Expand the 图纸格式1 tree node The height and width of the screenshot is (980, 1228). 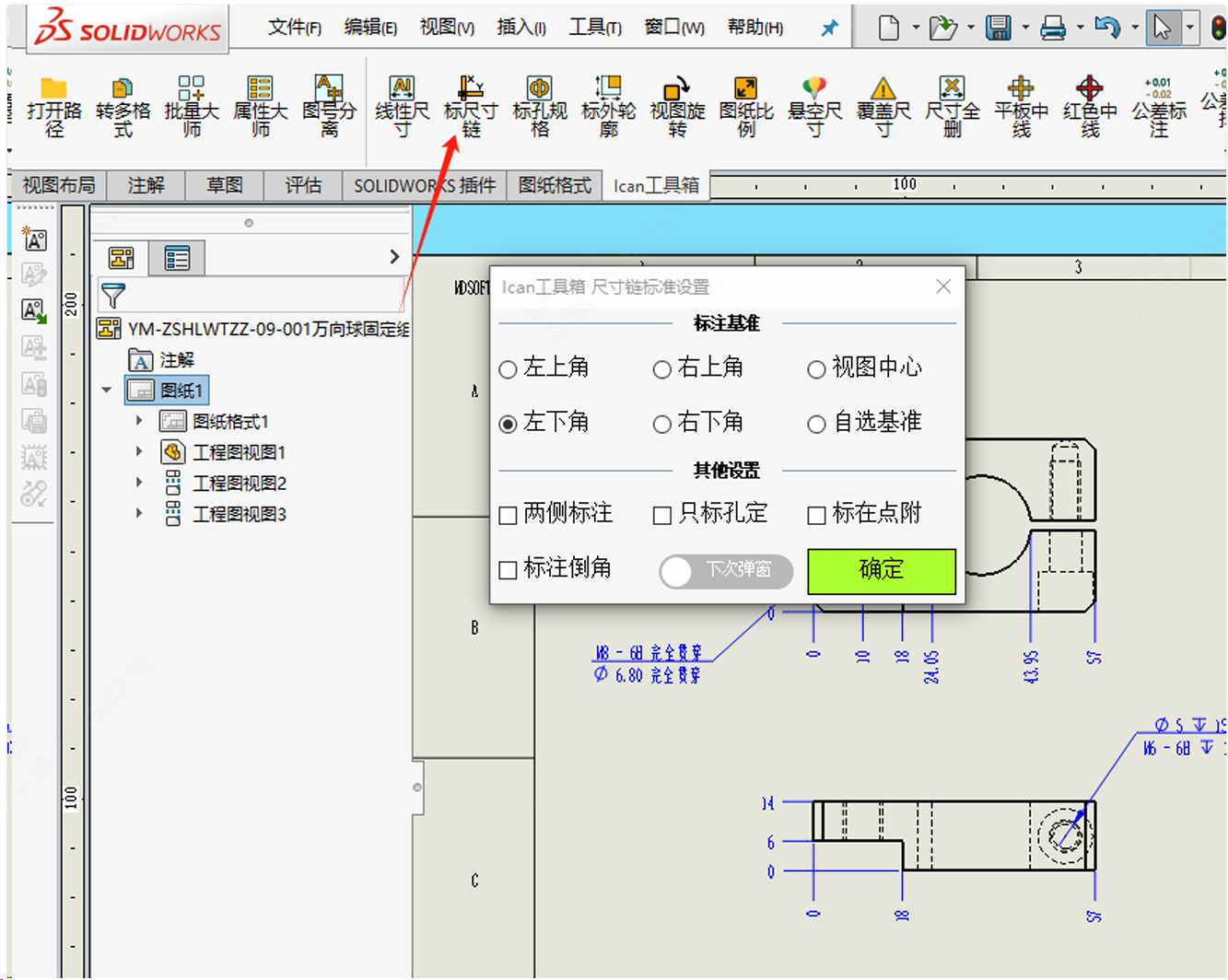point(139,421)
